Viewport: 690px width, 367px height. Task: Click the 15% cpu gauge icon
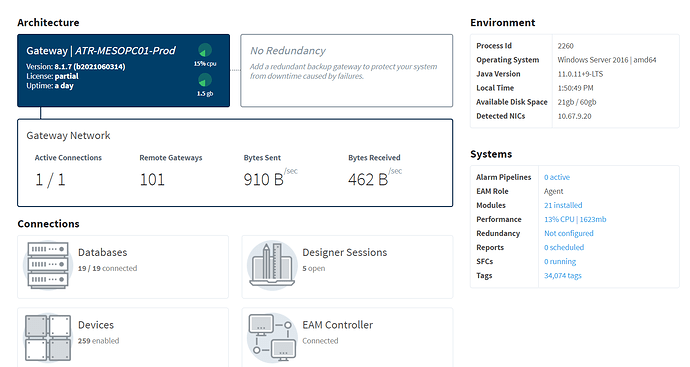[x=205, y=50]
